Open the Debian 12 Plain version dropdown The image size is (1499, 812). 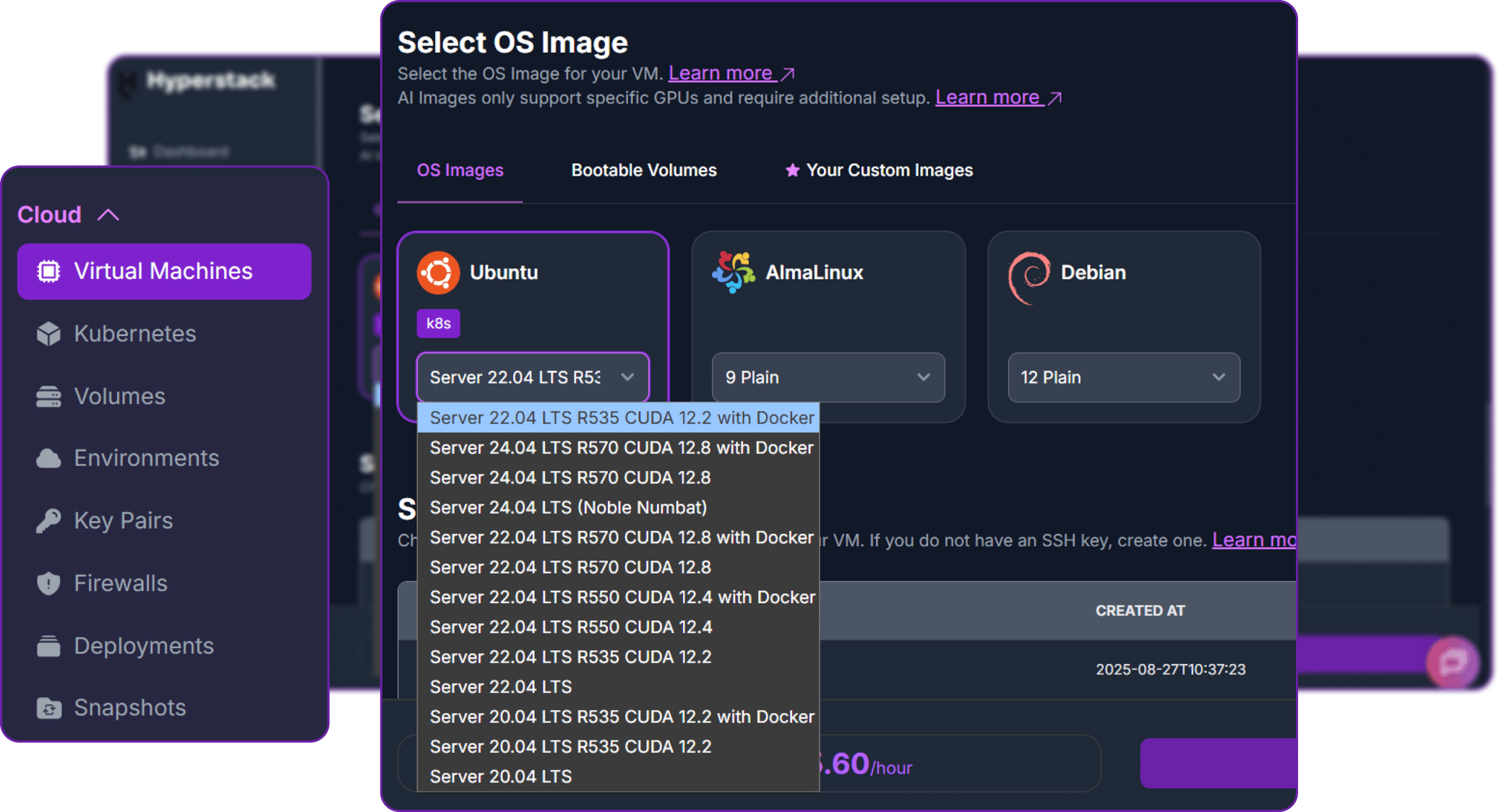[x=1123, y=377]
